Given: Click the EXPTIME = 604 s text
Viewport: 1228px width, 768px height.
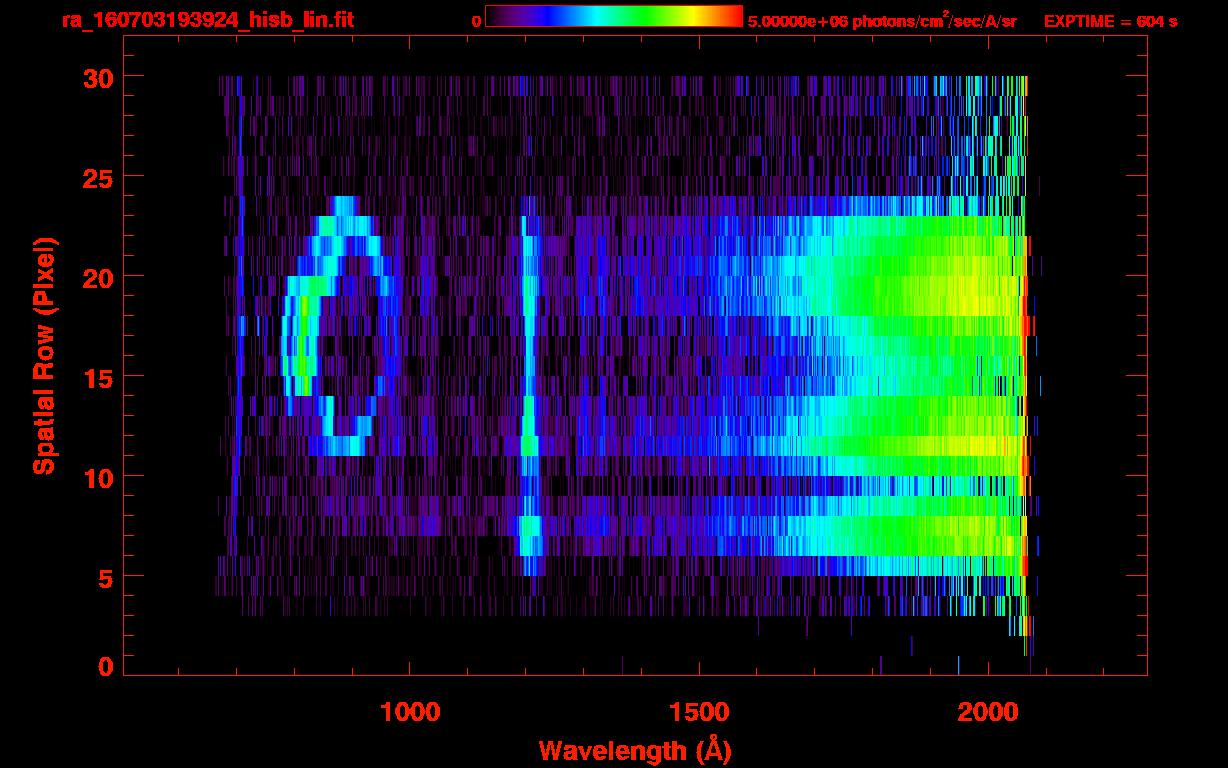Looking at the screenshot, I should [1110, 21].
